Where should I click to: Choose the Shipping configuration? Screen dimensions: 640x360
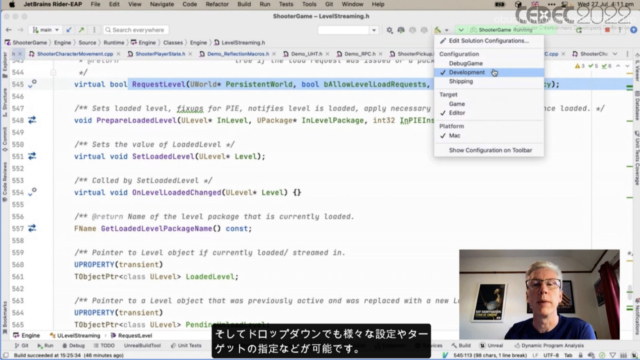click(489, 81)
